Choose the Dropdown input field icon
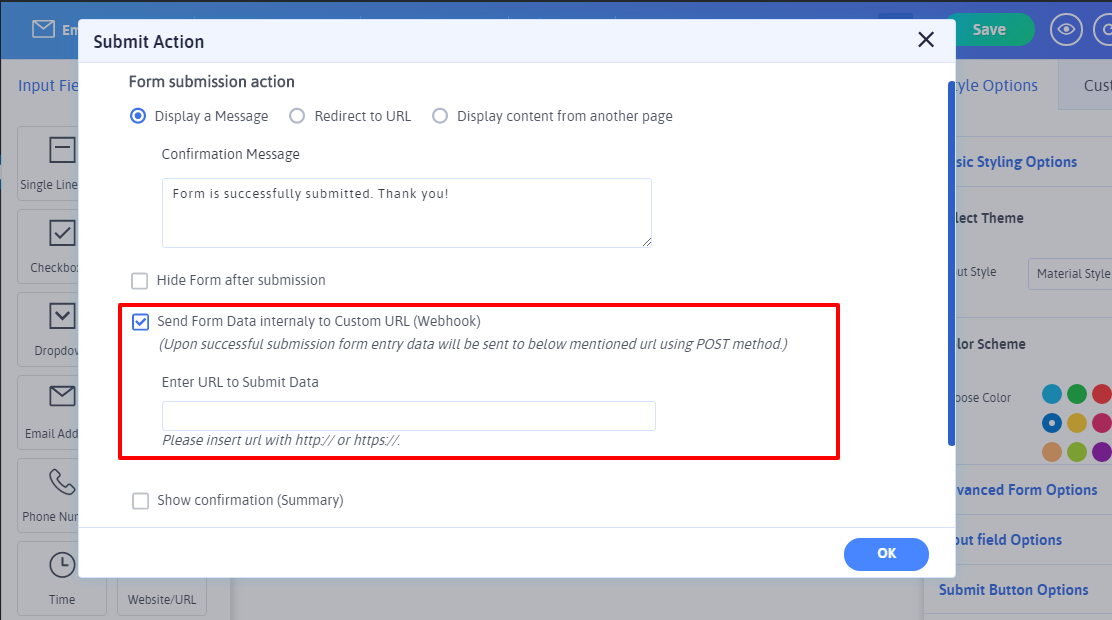1112x620 pixels. coord(62,316)
